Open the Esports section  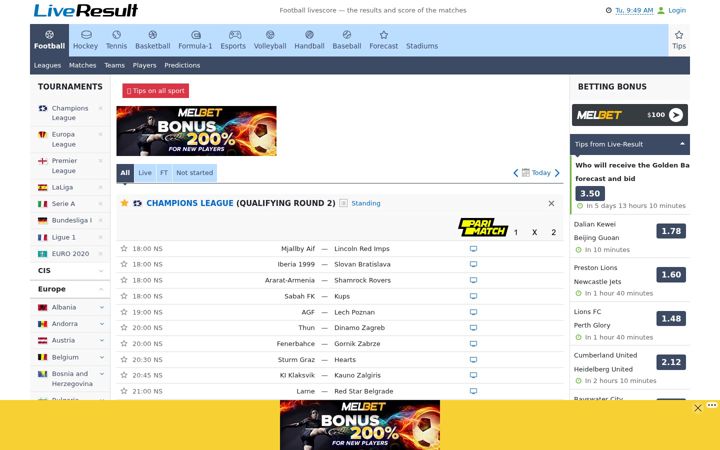pyautogui.click(x=233, y=40)
